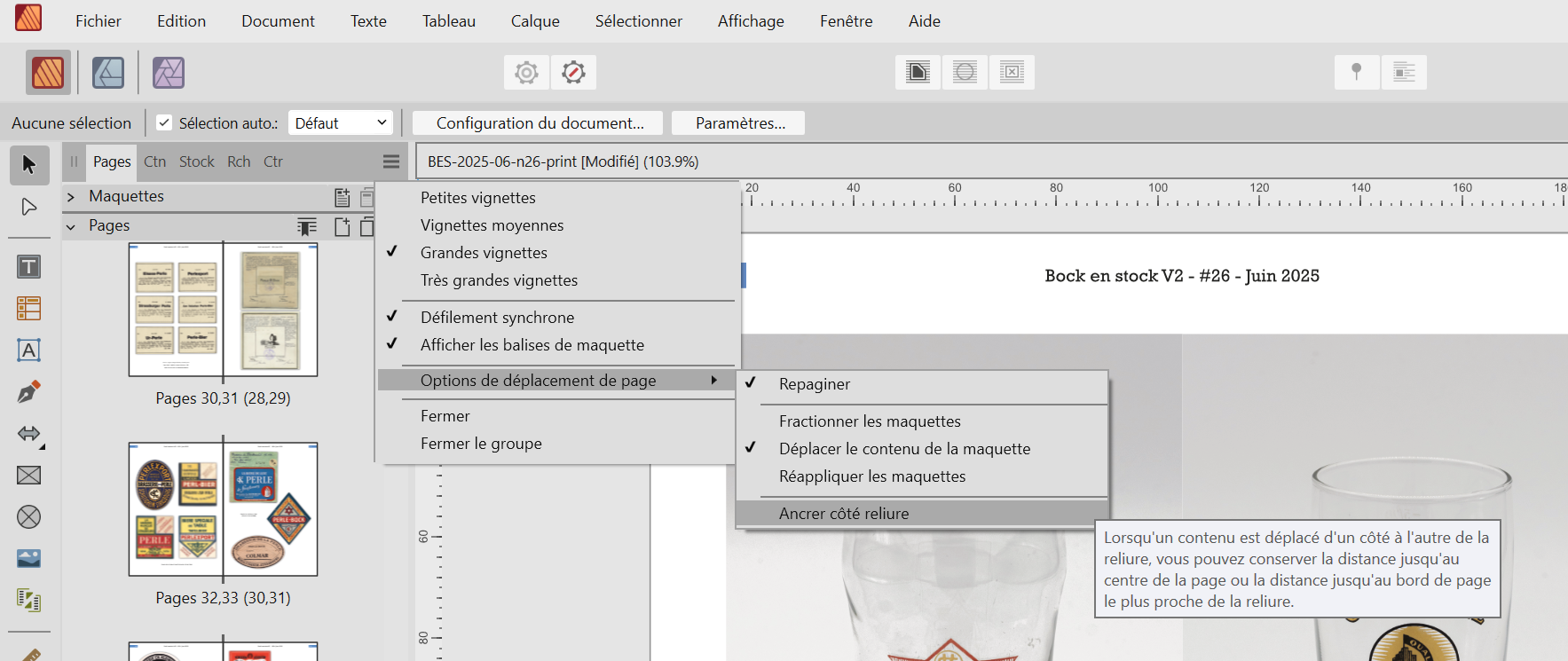The height and width of the screenshot is (661, 1568).
Task: Select the Artistic Text tool
Action: tap(29, 350)
